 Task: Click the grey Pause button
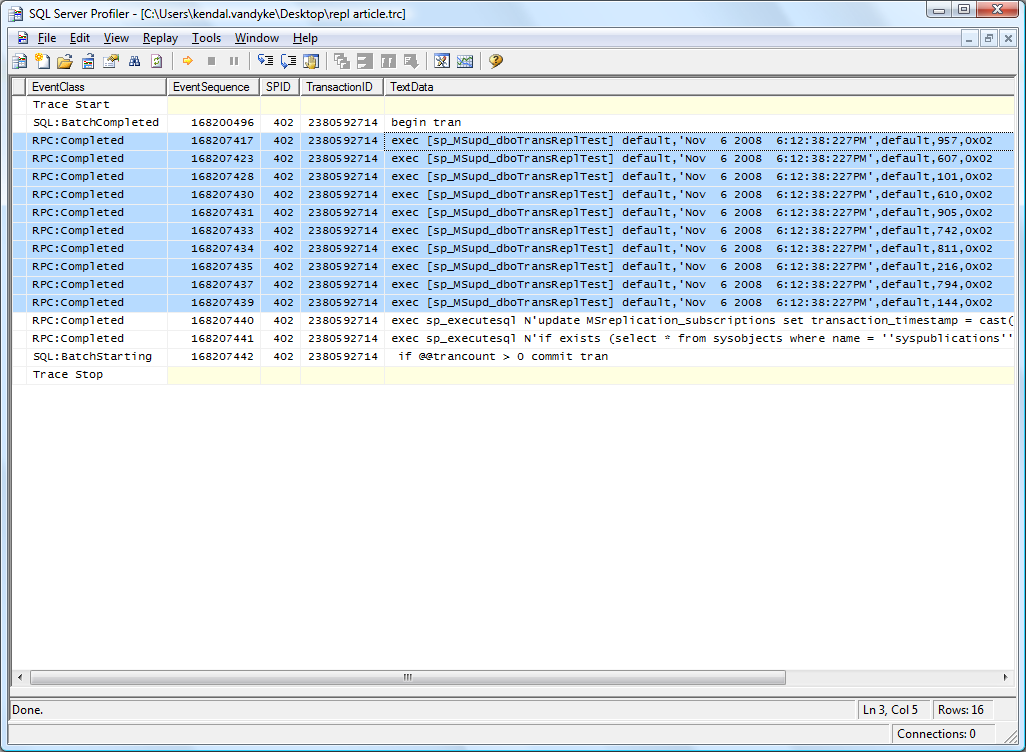[x=234, y=62]
